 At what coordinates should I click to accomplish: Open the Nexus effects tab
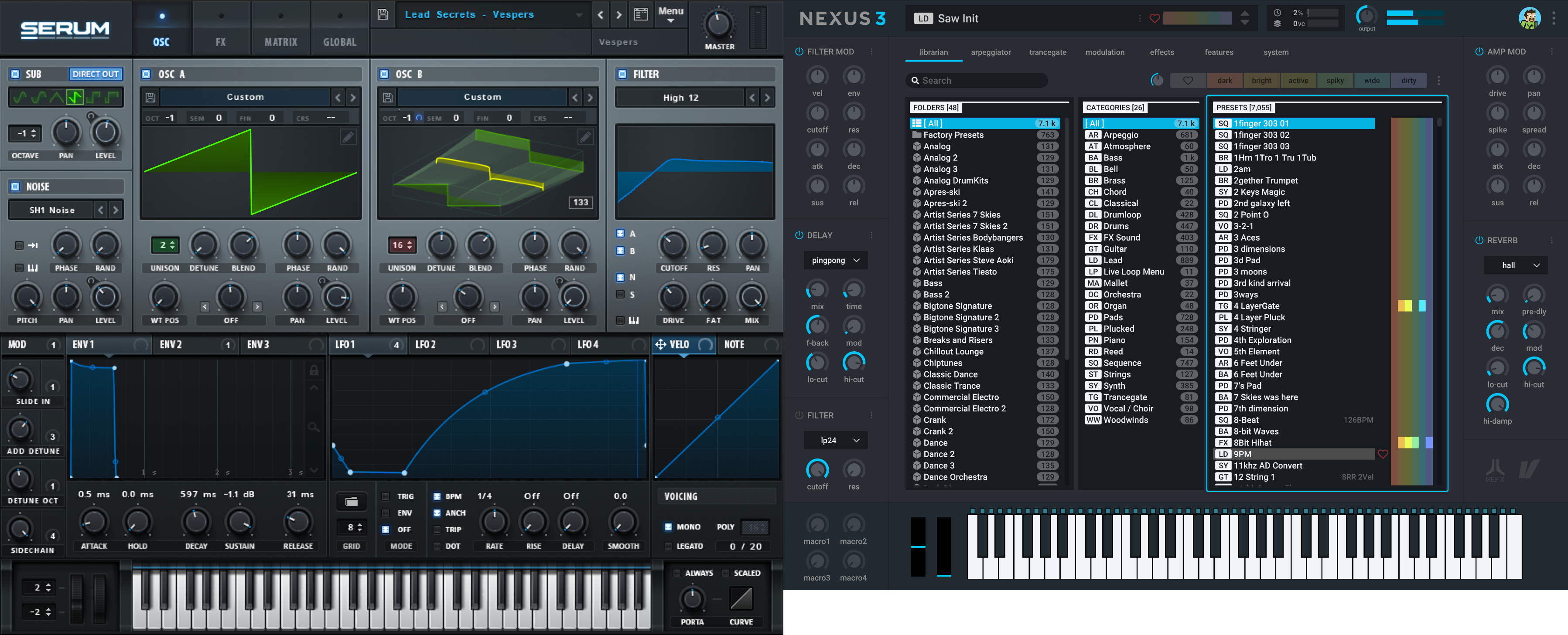coord(1161,52)
